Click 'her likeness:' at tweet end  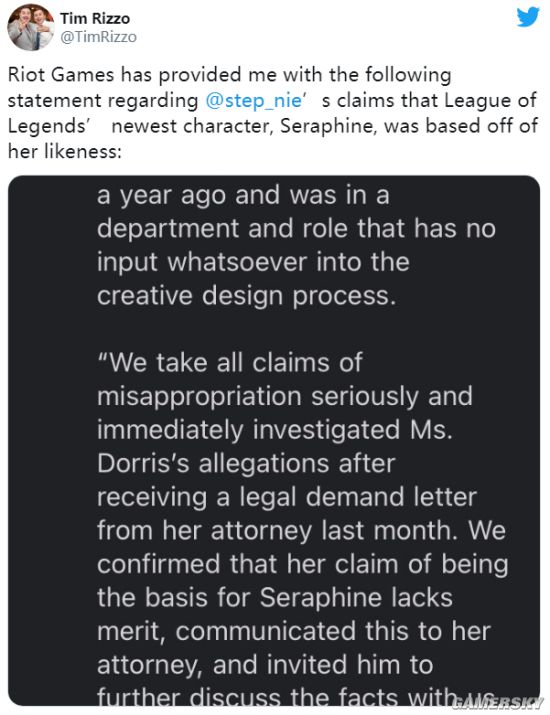click(x=65, y=151)
